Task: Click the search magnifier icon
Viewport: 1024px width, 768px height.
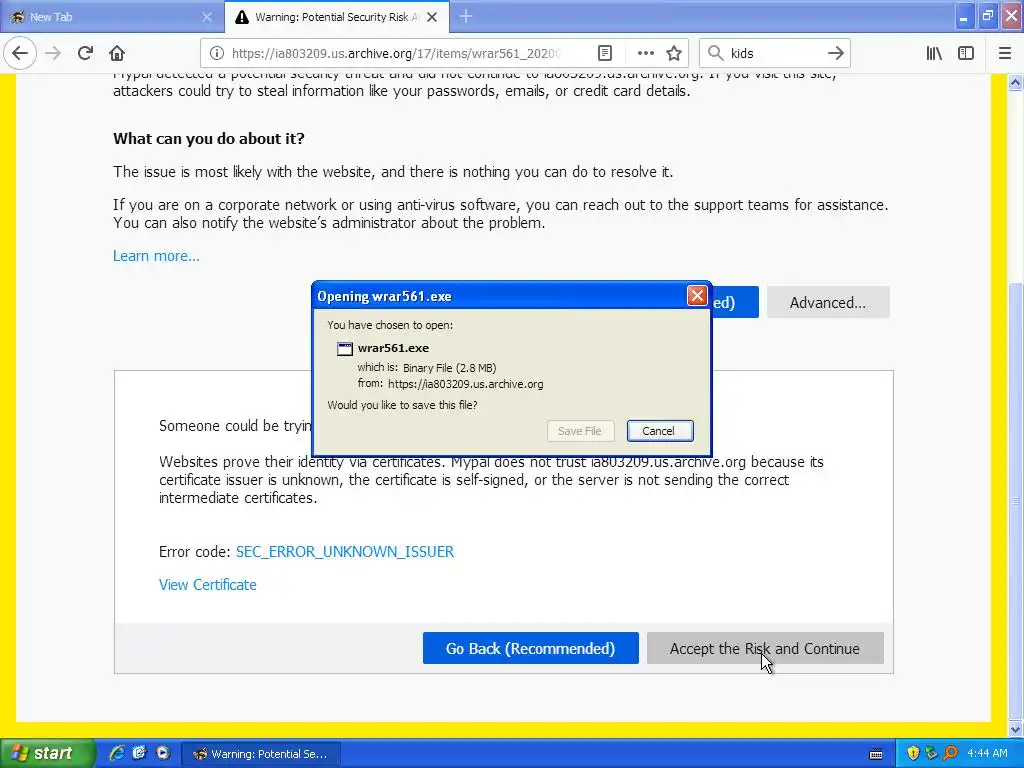Action: [716, 53]
